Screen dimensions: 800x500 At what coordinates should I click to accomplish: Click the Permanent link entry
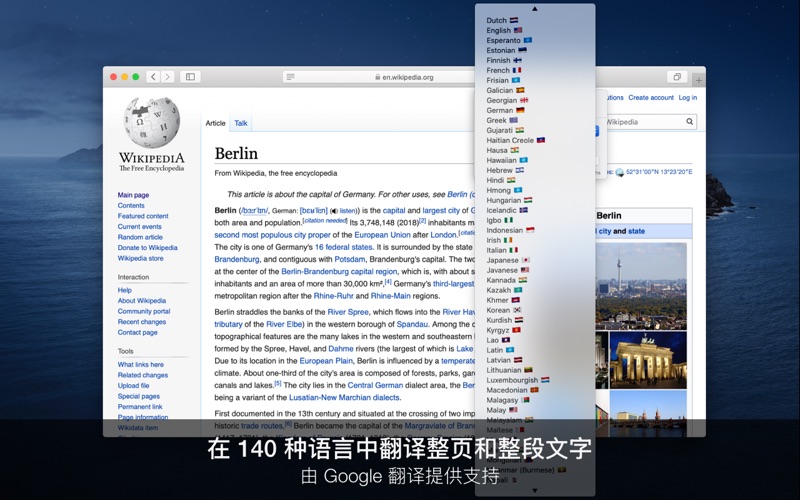coord(140,407)
